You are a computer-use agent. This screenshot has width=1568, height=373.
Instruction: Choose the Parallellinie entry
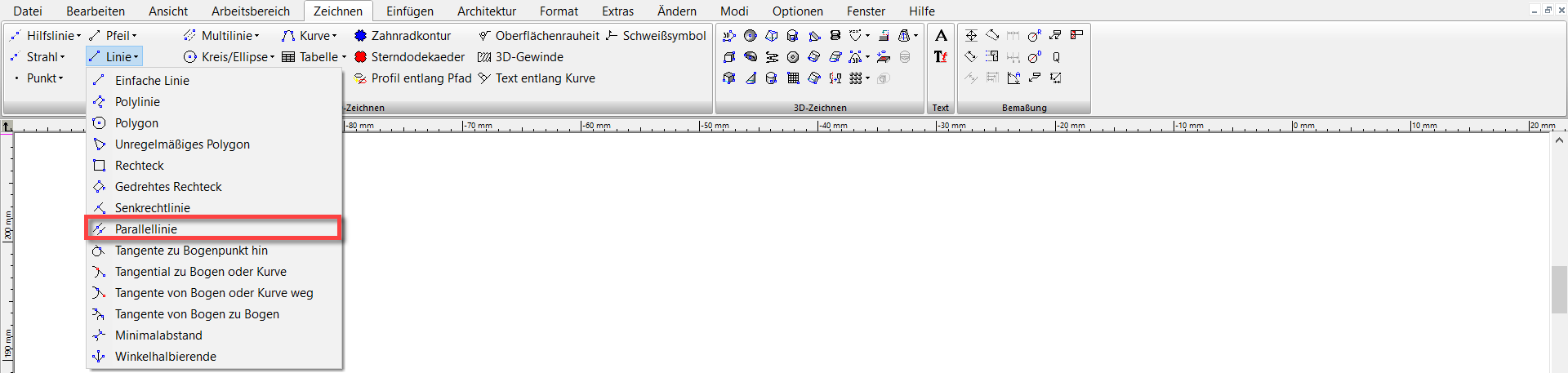coord(214,229)
